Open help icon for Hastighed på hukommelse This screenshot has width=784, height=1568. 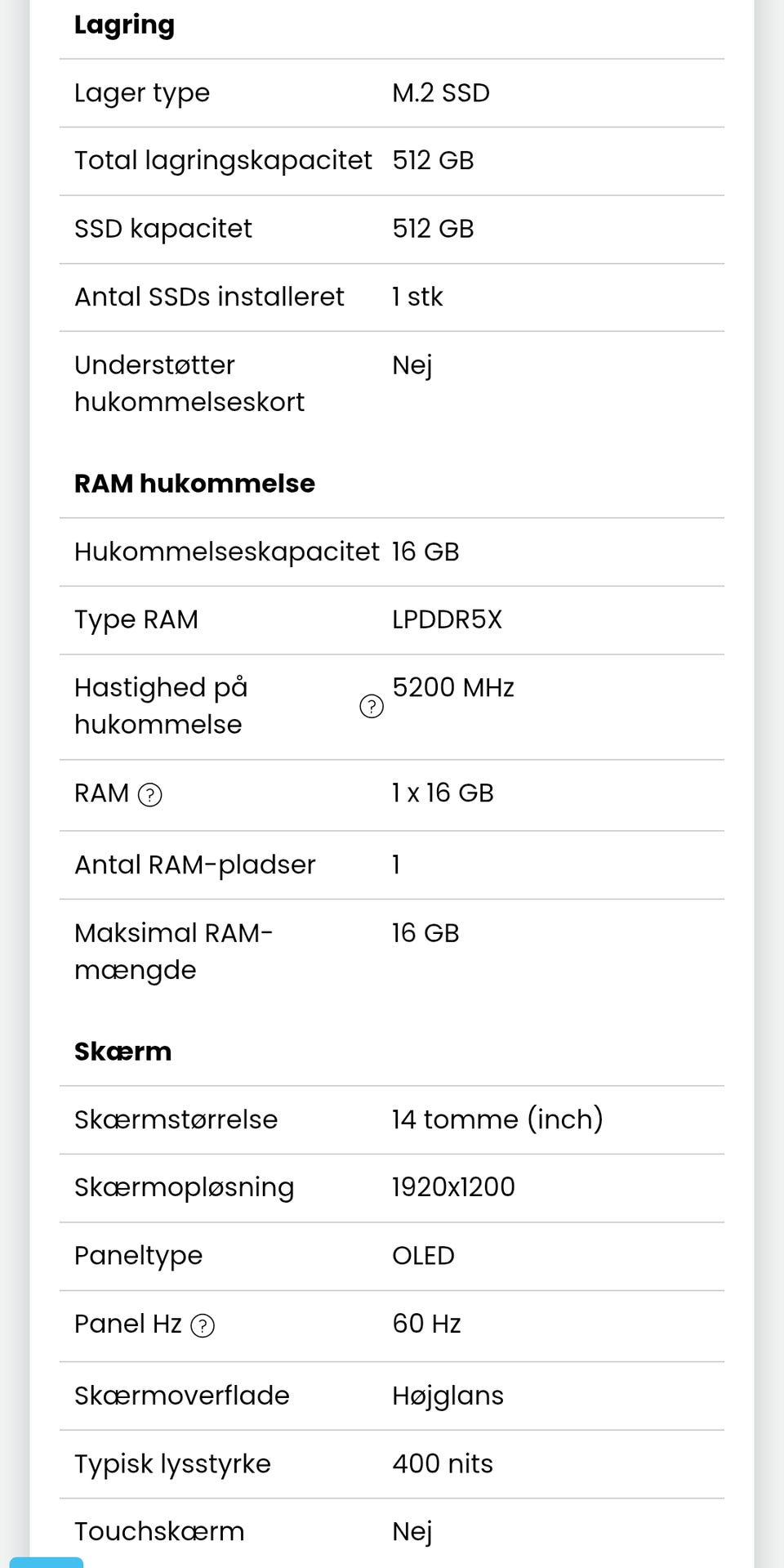click(x=372, y=706)
